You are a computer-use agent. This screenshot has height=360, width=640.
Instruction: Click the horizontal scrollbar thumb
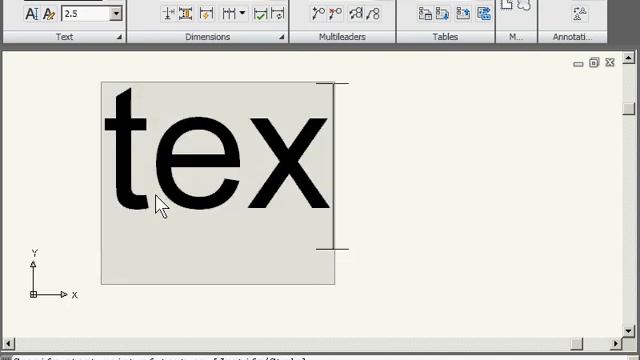(577, 344)
